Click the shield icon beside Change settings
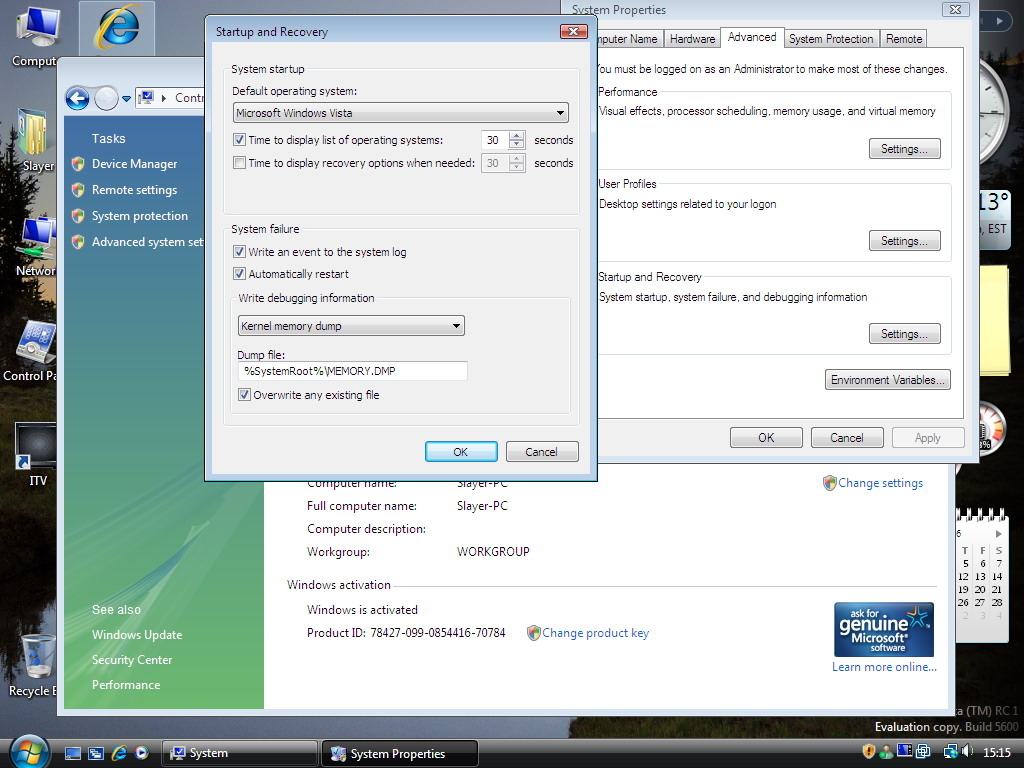This screenshot has width=1024, height=768. [829, 483]
